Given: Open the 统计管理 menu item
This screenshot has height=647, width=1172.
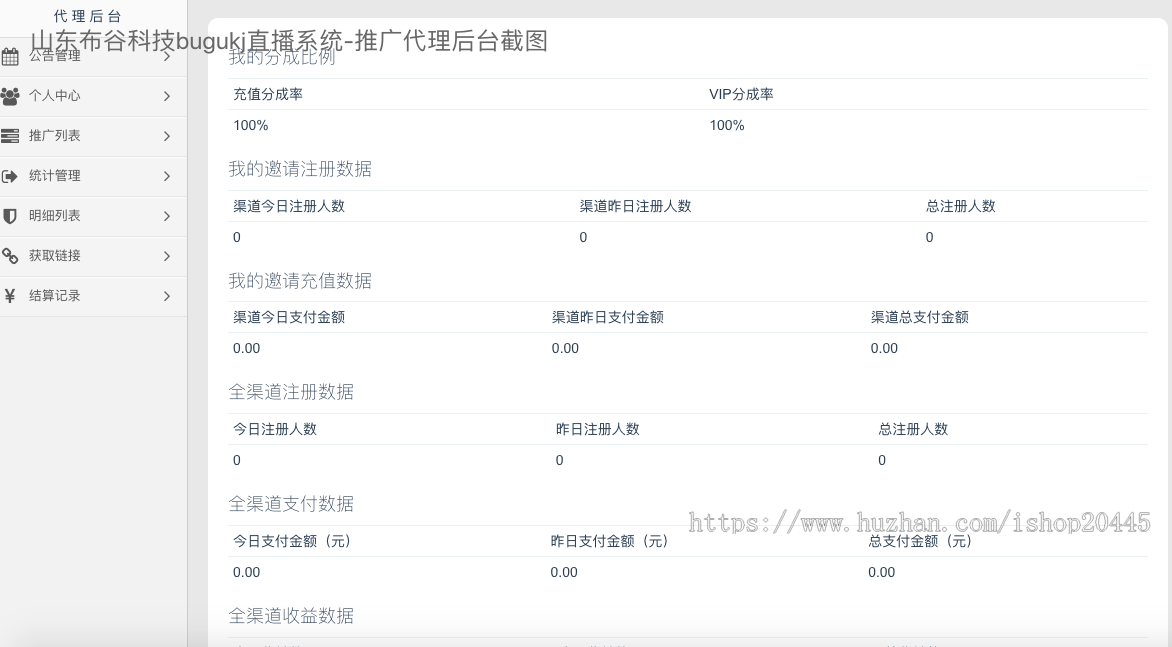Looking at the screenshot, I should (93, 176).
